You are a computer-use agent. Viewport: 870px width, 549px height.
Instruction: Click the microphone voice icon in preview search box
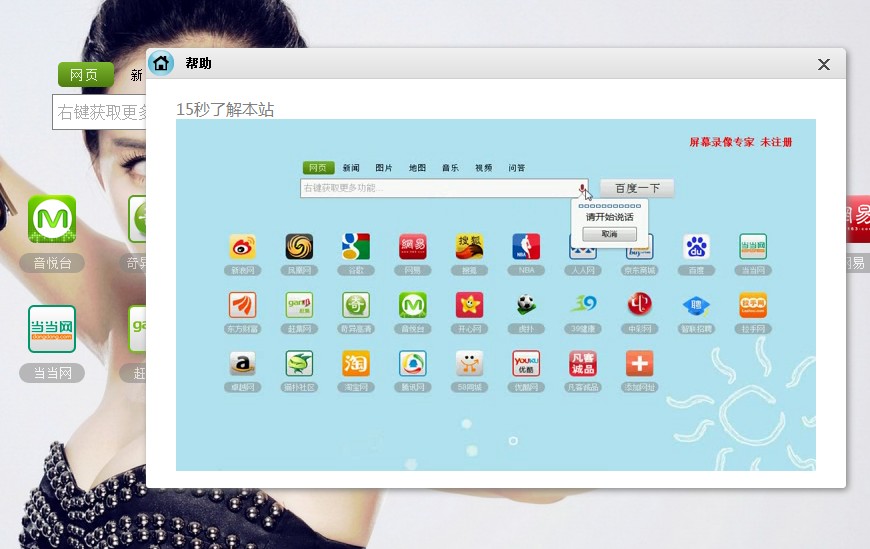point(581,189)
